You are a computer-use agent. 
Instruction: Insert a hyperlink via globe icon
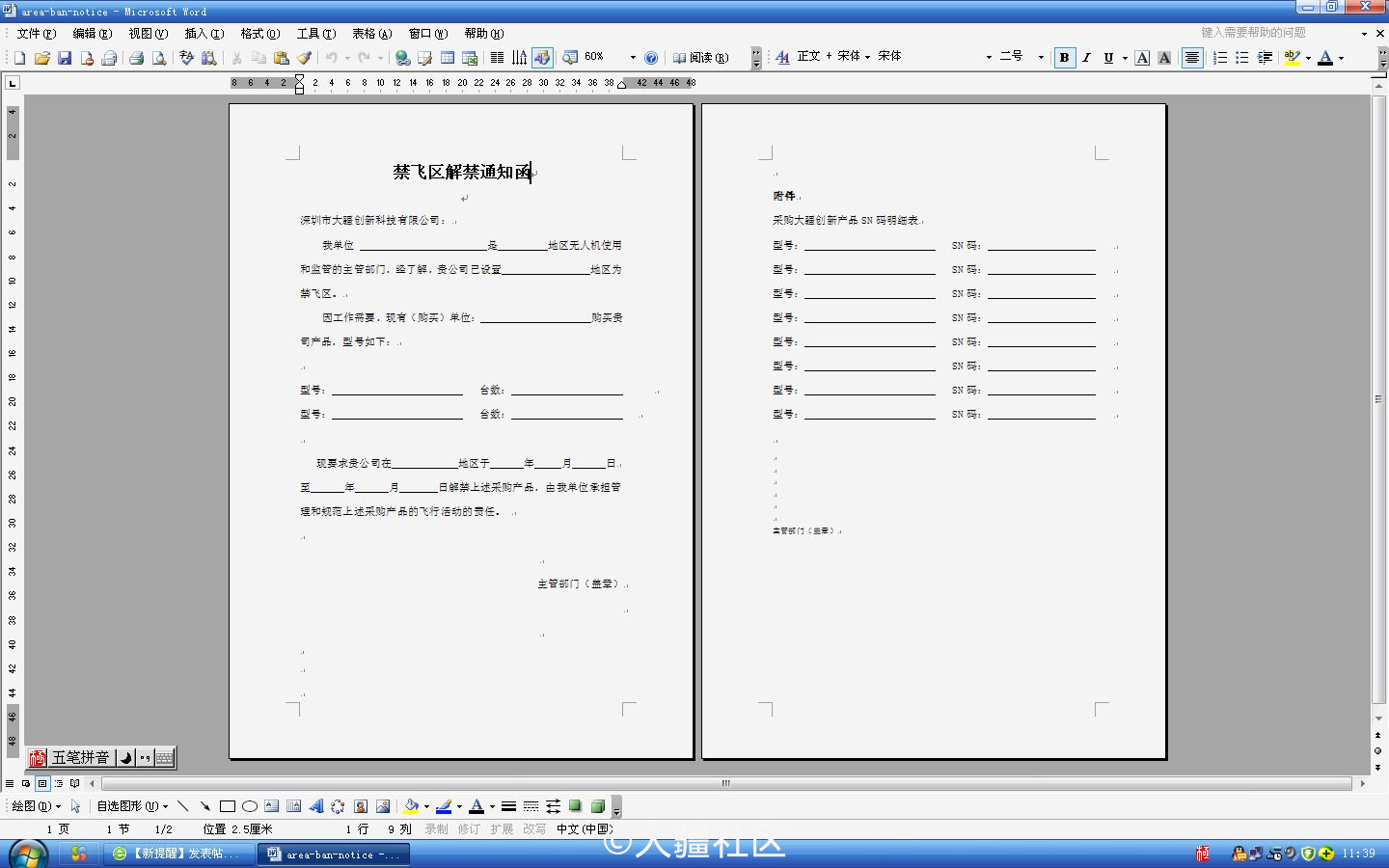point(403,58)
